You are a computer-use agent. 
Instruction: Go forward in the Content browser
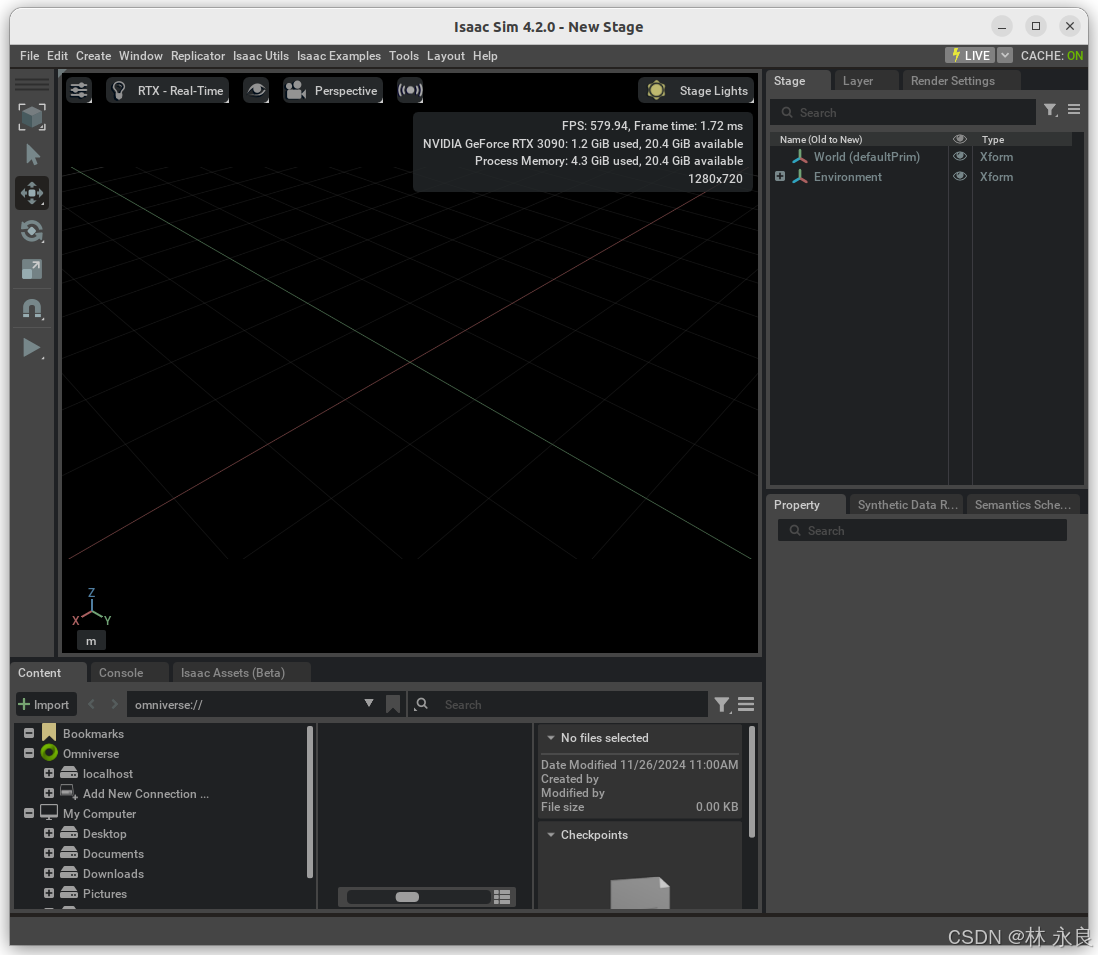point(114,704)
